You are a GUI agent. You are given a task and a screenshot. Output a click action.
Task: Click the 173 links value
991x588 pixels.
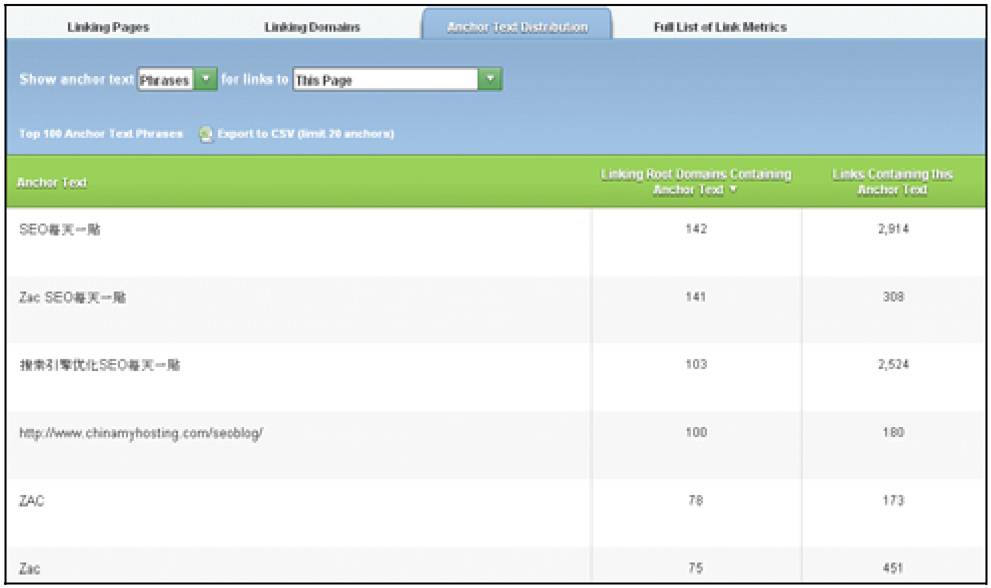[x=893, y=500]
